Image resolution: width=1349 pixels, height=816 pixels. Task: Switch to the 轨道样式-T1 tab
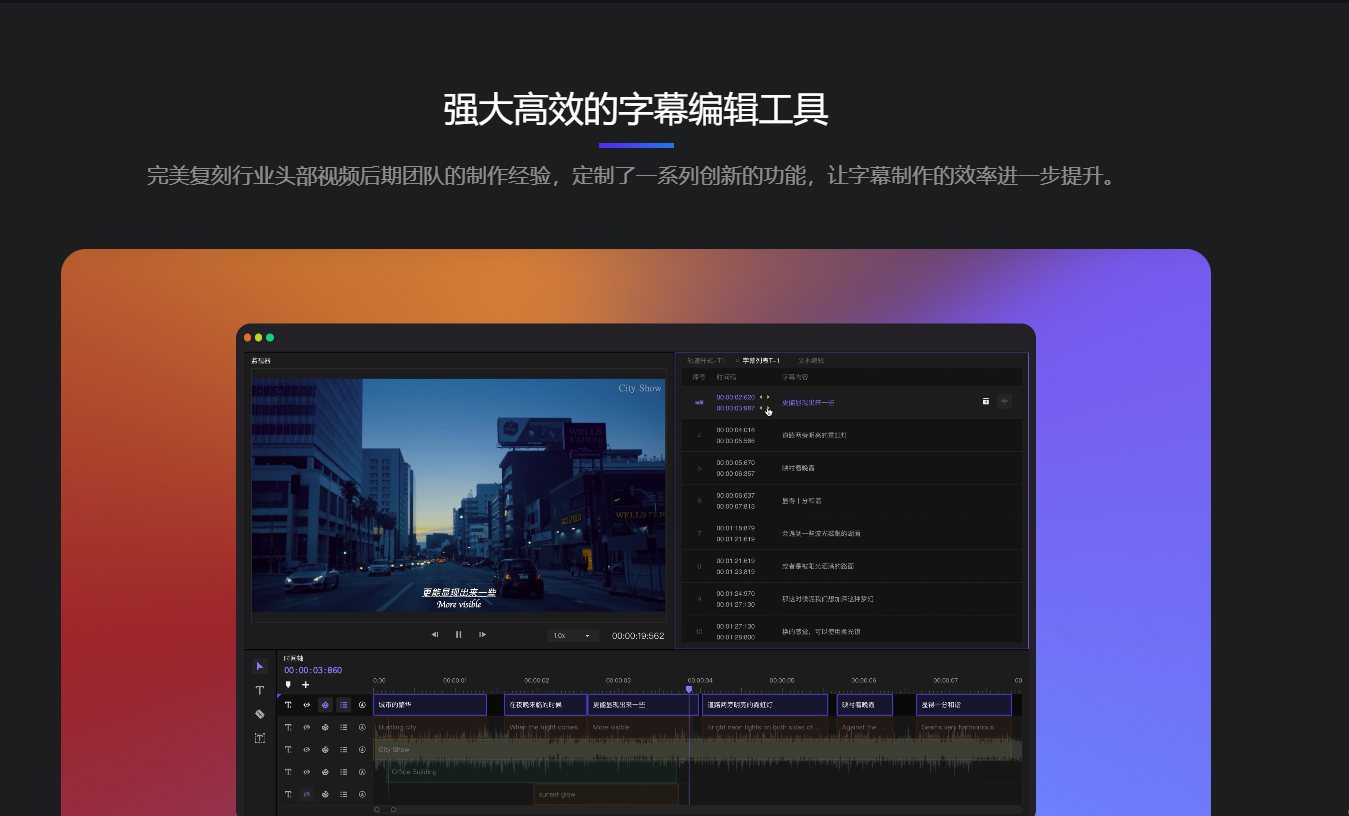[x=705, y=361]
